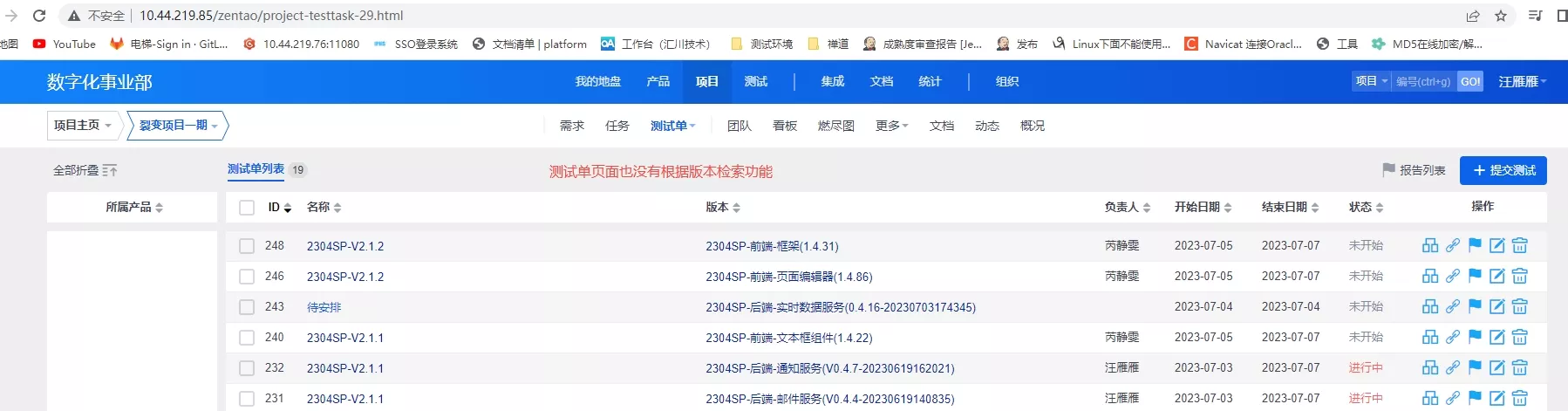1568x411 pixels.
Task: Open the 汪雁雁 user menu
Action: [x=1523, y=82]
